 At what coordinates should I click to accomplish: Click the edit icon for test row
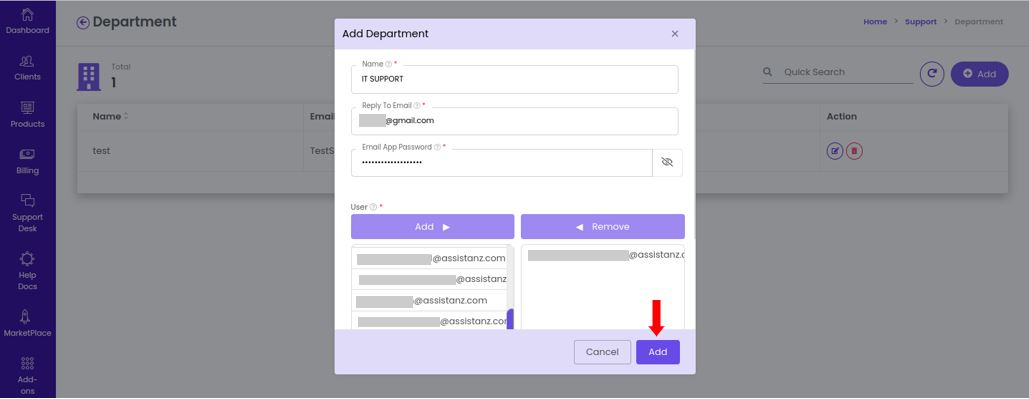point(835,151)
